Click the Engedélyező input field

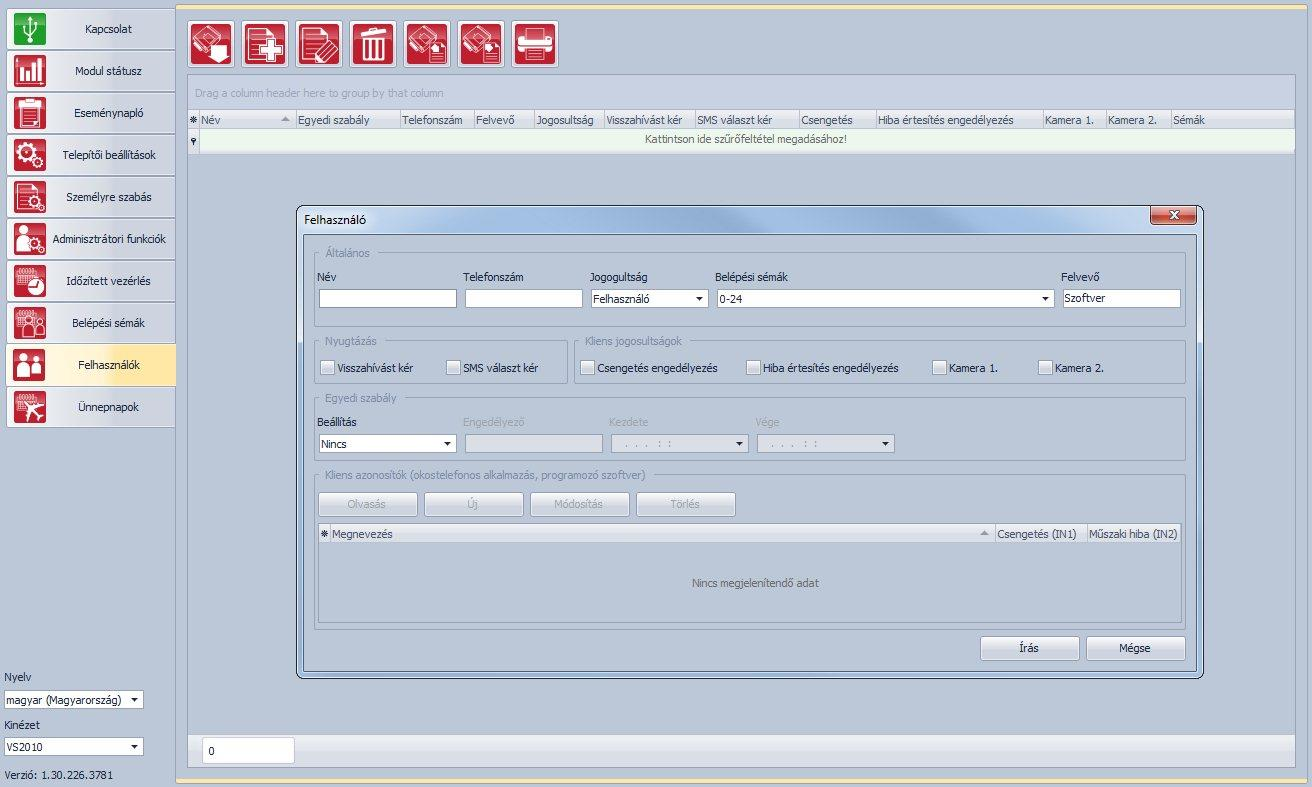tap(534, 443)
